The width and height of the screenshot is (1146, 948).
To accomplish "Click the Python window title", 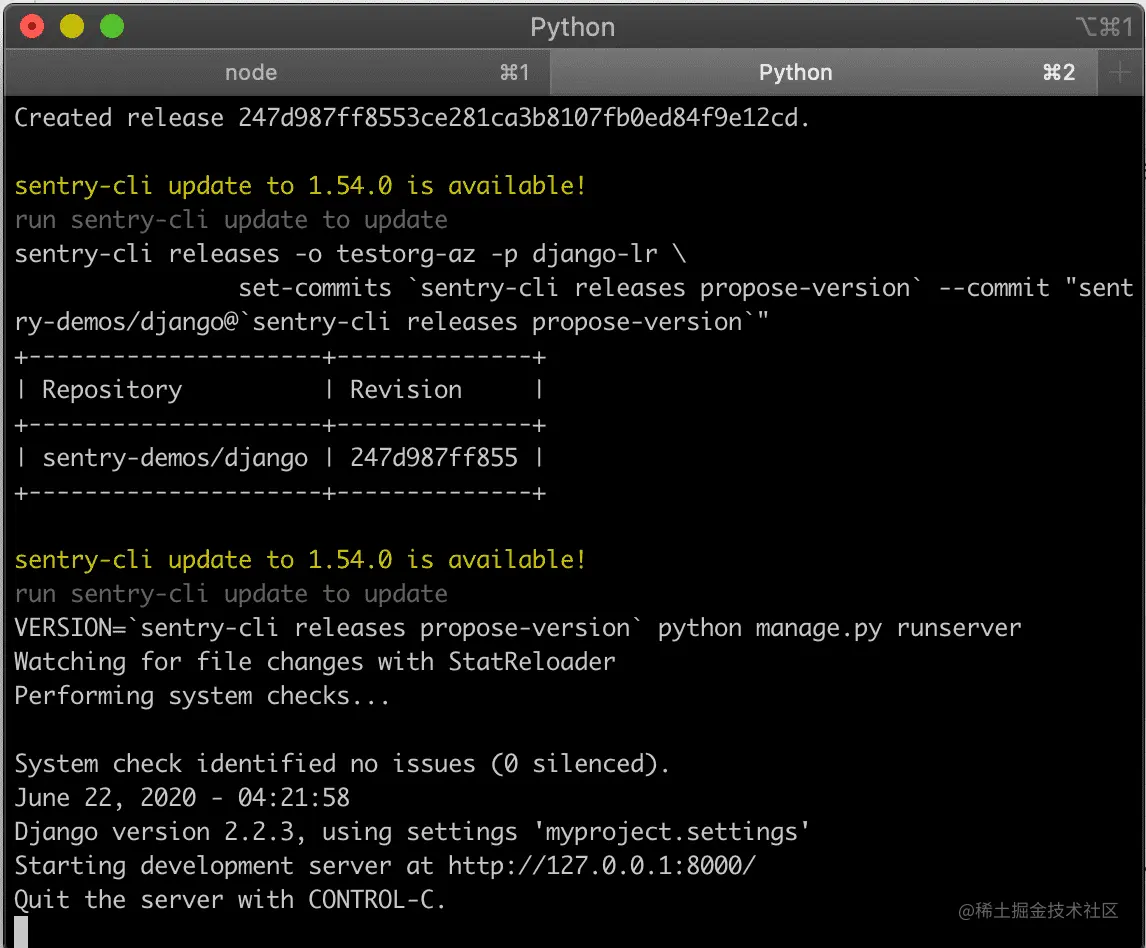I will (572, 27).
